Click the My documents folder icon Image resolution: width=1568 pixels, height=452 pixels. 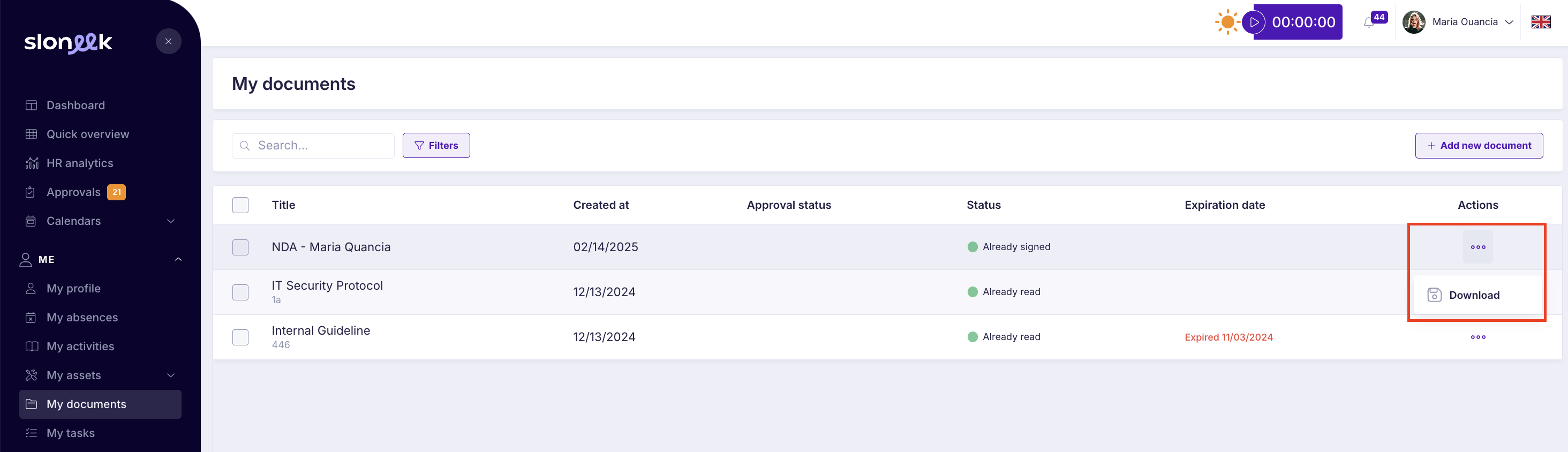[x=31, y=404]
